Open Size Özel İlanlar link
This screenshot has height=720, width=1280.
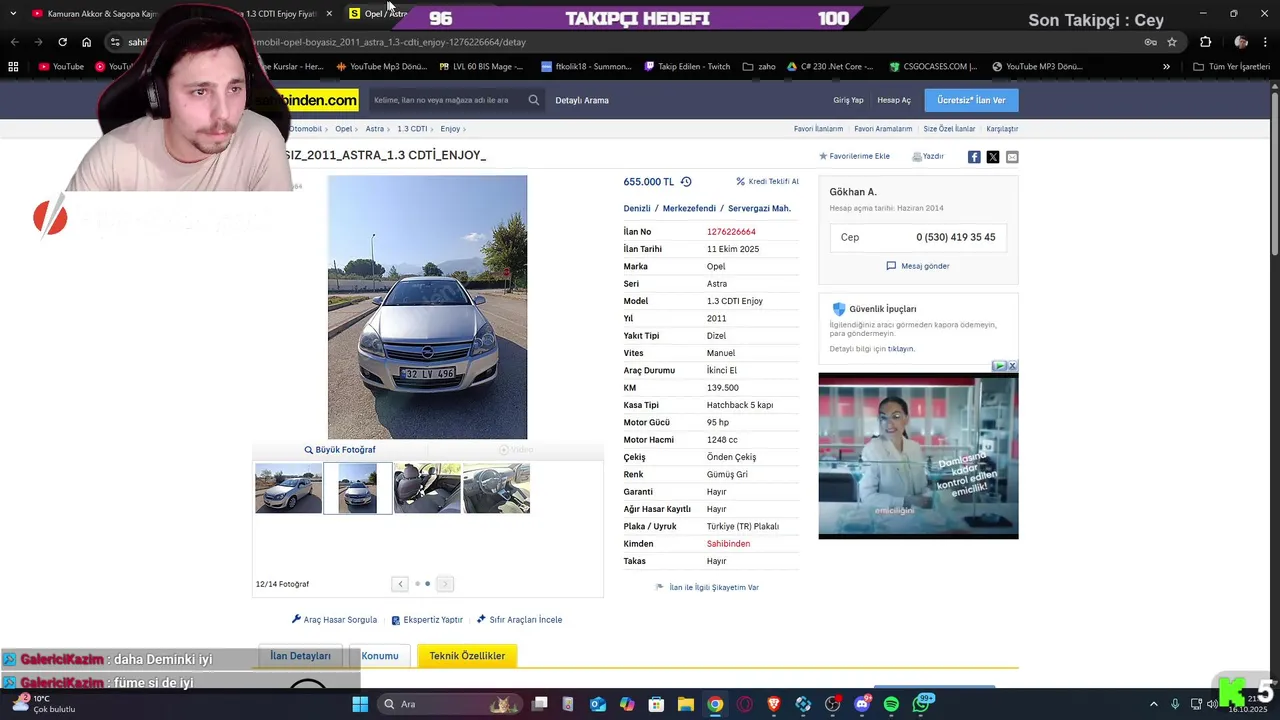point(949,129)
